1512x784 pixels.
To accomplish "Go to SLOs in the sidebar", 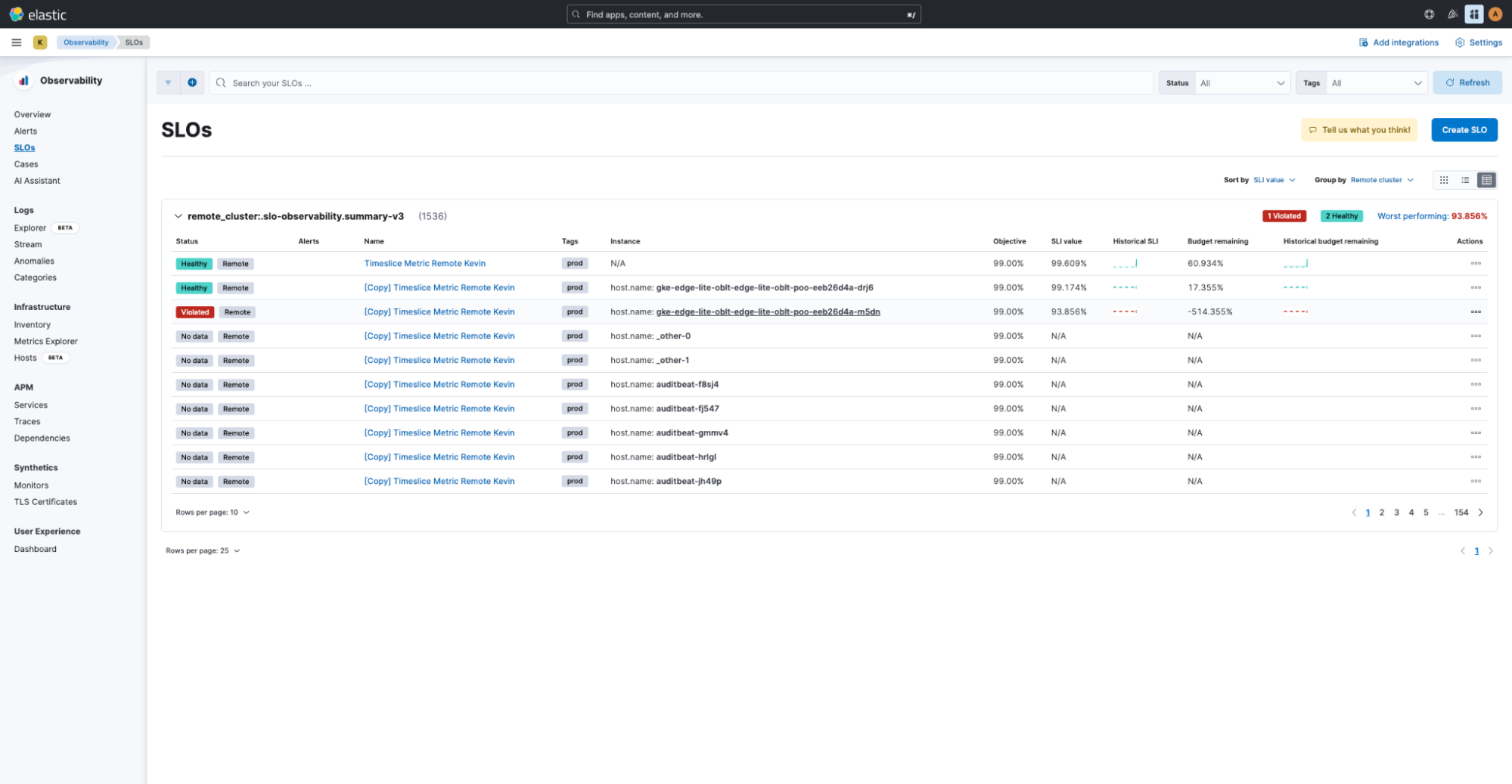I will (24, 147).
